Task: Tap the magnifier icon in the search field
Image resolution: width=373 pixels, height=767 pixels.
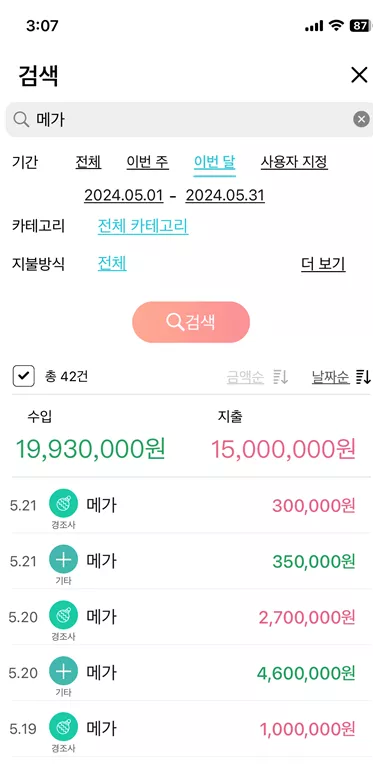Action: pos(21,119)
